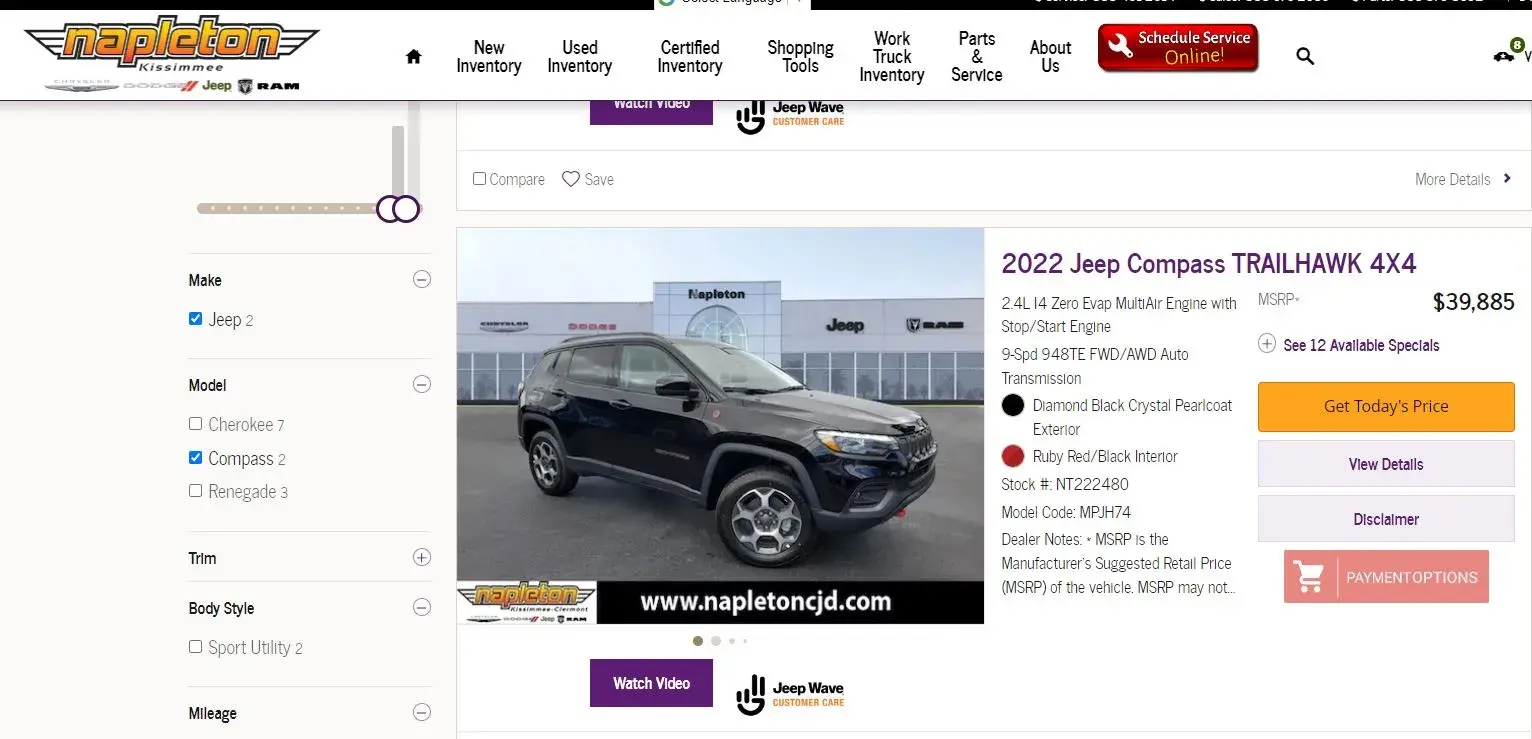Tick the Compare checkbox
This screenshot has height=739, width=1532.
click(479, 179)
